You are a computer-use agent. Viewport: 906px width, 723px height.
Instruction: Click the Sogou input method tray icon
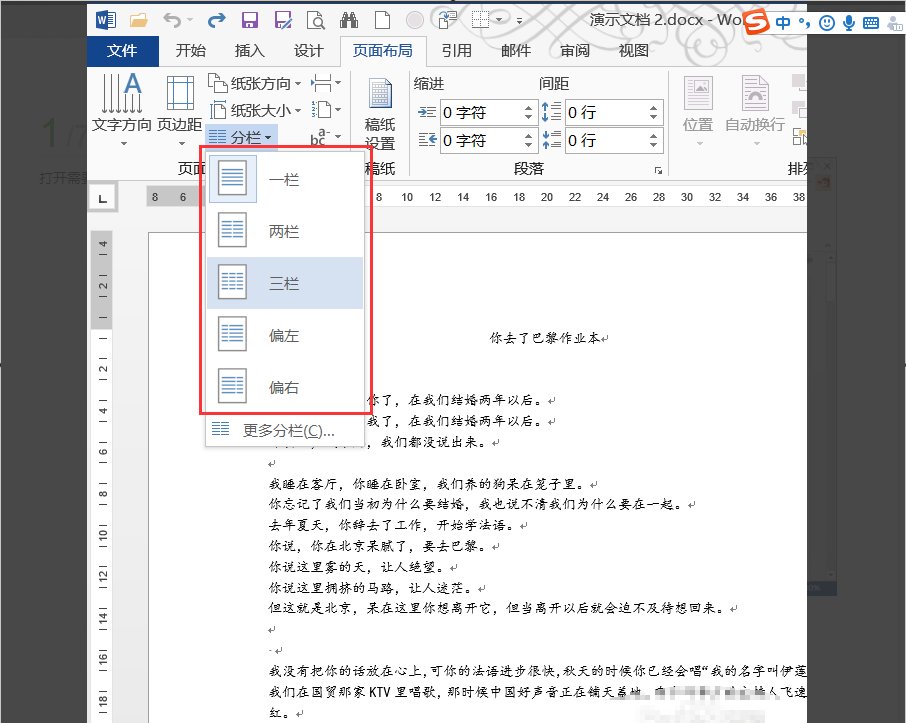tap(757, 19)
